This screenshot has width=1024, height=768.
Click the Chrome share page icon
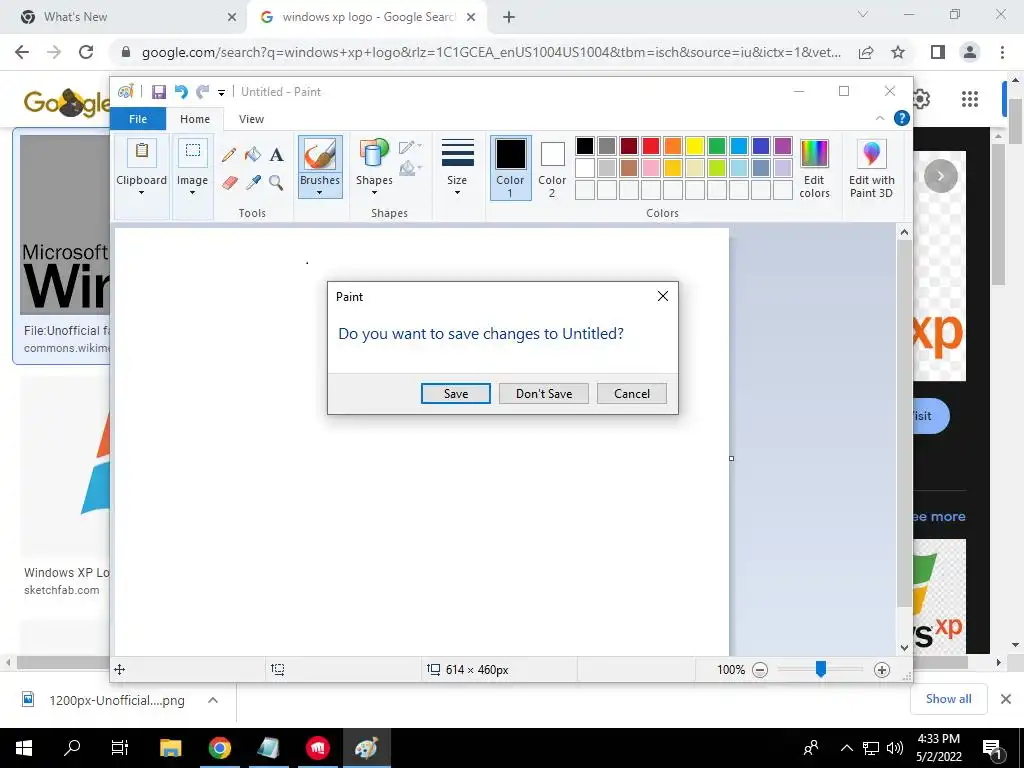pos(866,52)
